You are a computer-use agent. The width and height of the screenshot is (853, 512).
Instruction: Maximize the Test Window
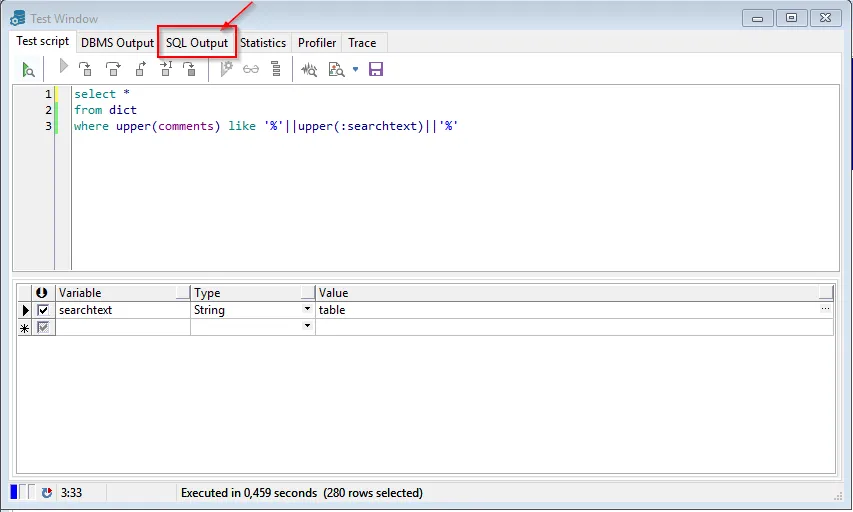coord(791,18)
